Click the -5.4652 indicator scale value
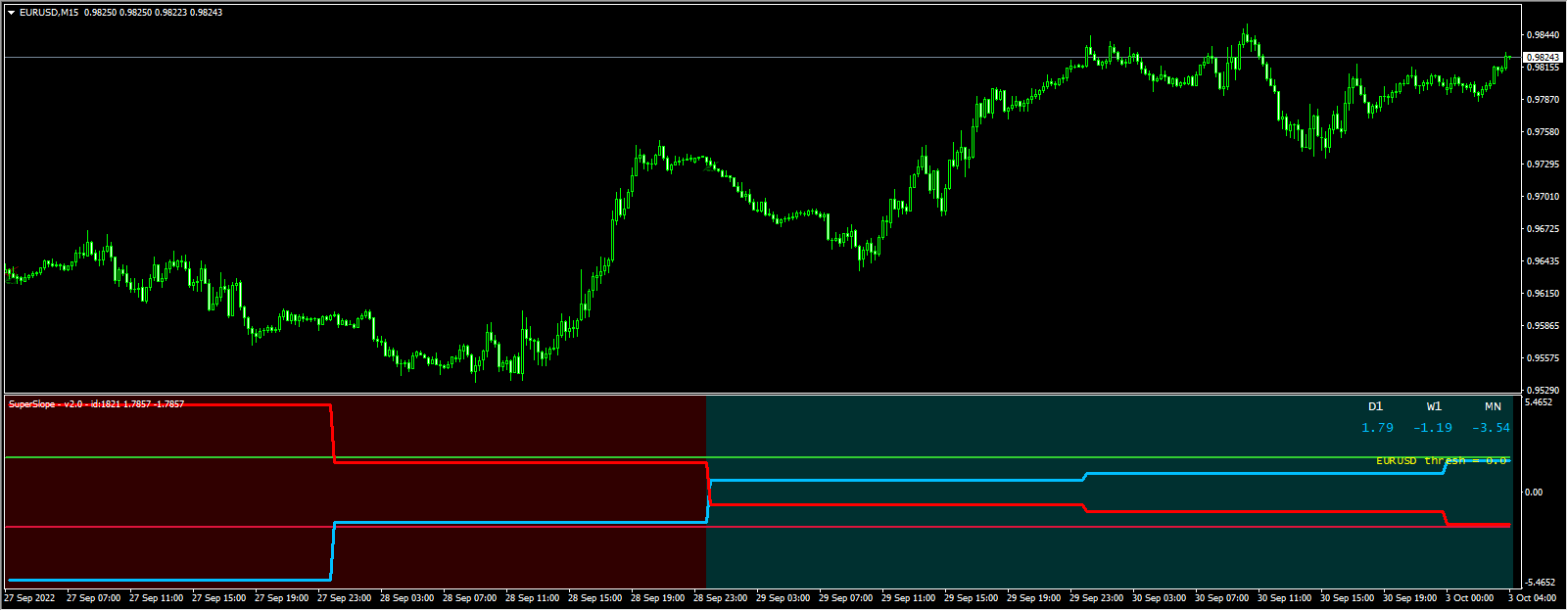The height and width of the screenshot is (611, 1568). (1541, 582)
